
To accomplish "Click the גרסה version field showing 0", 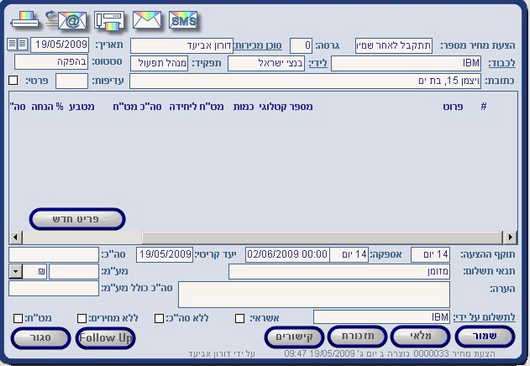I will coord(301,46).
